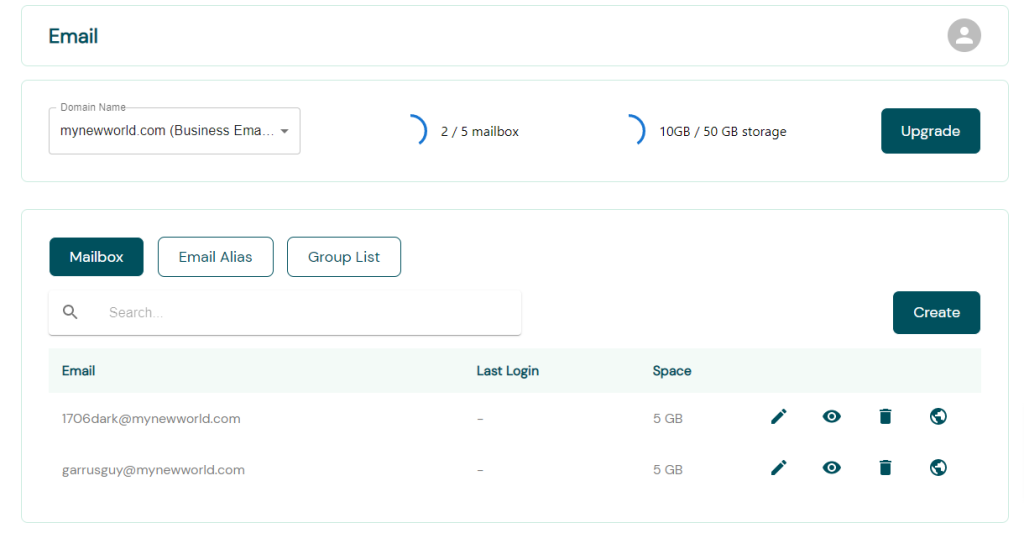Select the Mailbox tab
Viewport: 1024px width, 533px height.
point(96,257)
